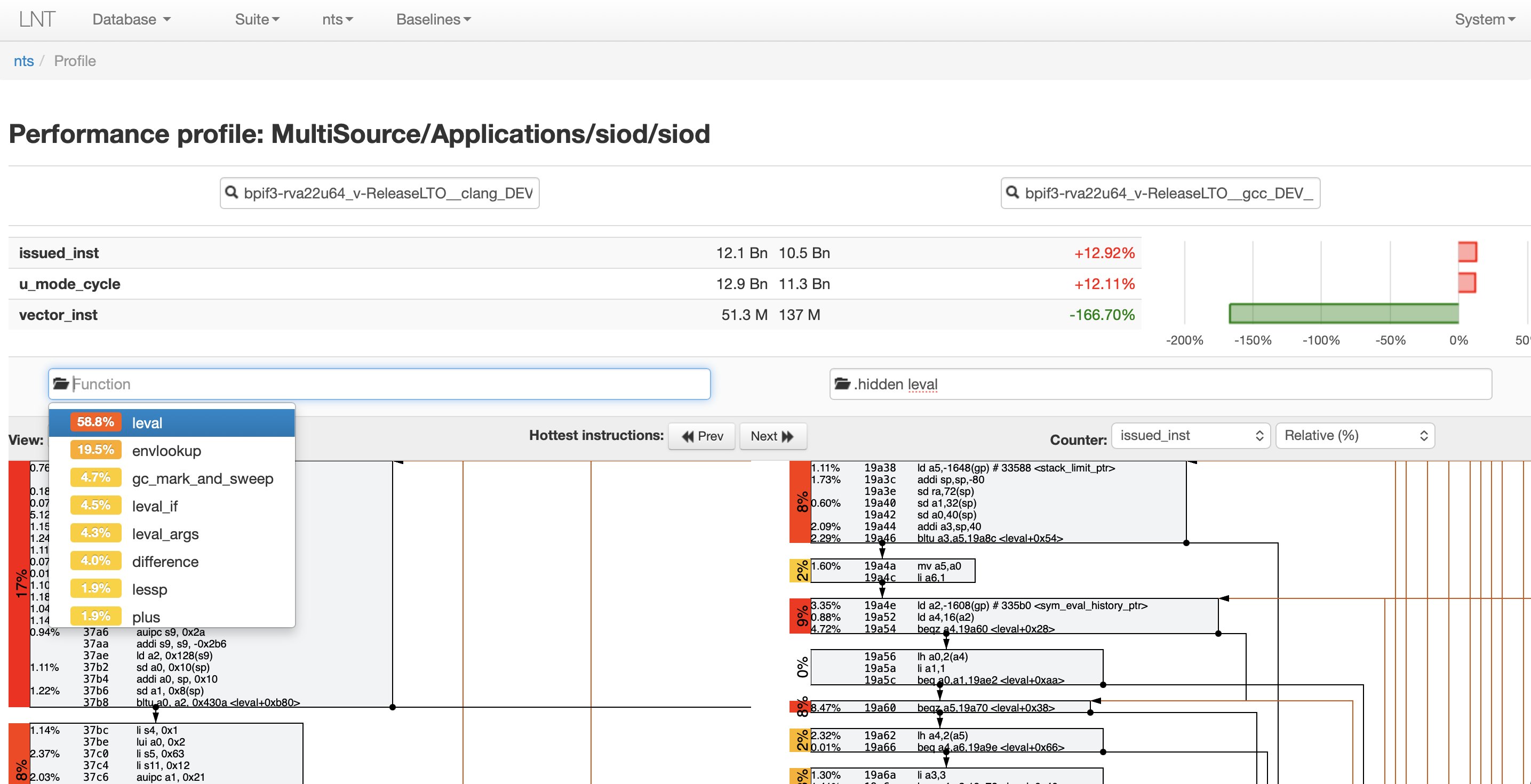Open the Relative (%) display dropdown
The height and width of the screenshot is (784, 1531).
click(1355, 435)
